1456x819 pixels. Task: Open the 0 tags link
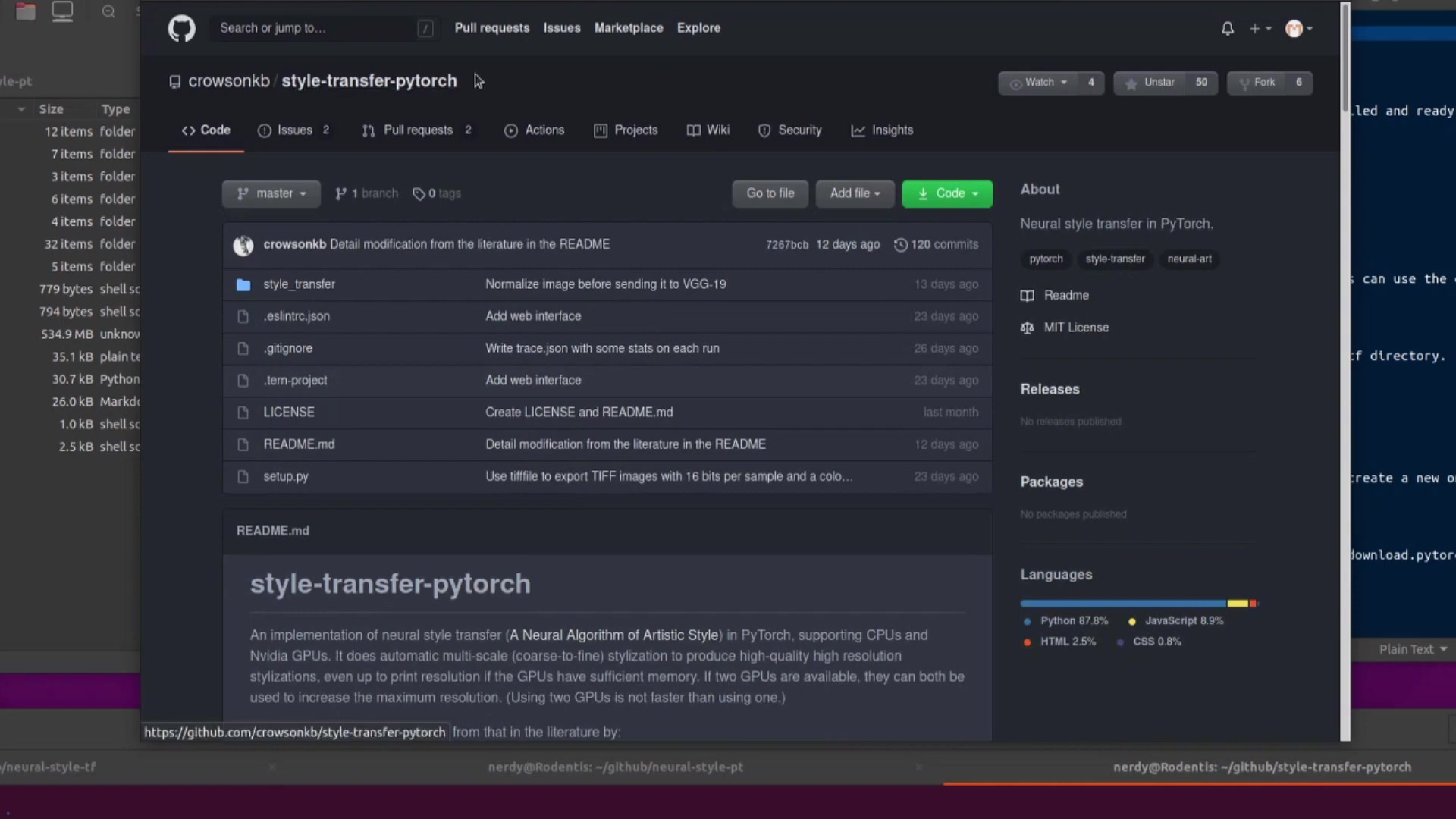(x=437, y=194)
